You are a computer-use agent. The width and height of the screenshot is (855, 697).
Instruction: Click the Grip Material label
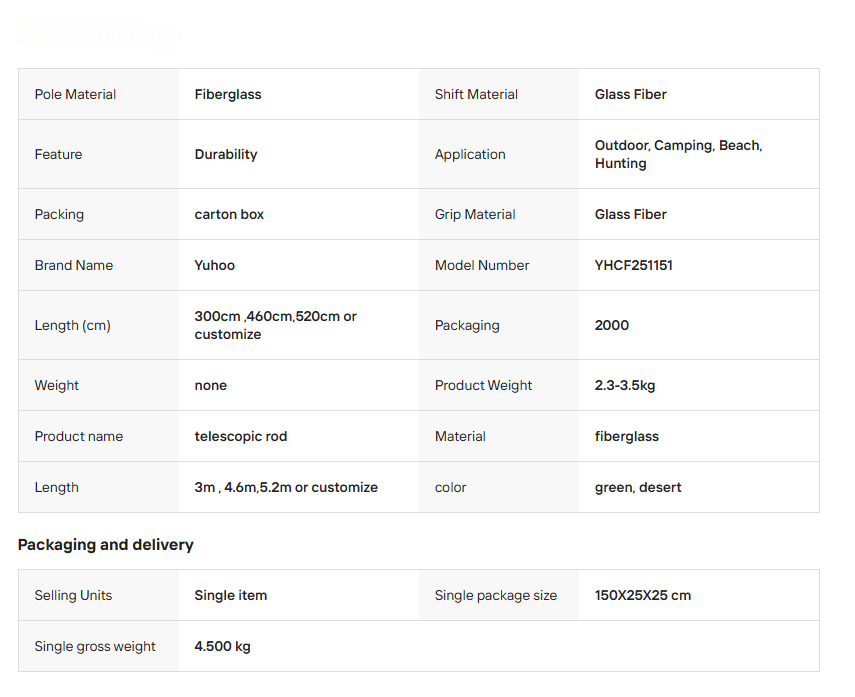475,214
